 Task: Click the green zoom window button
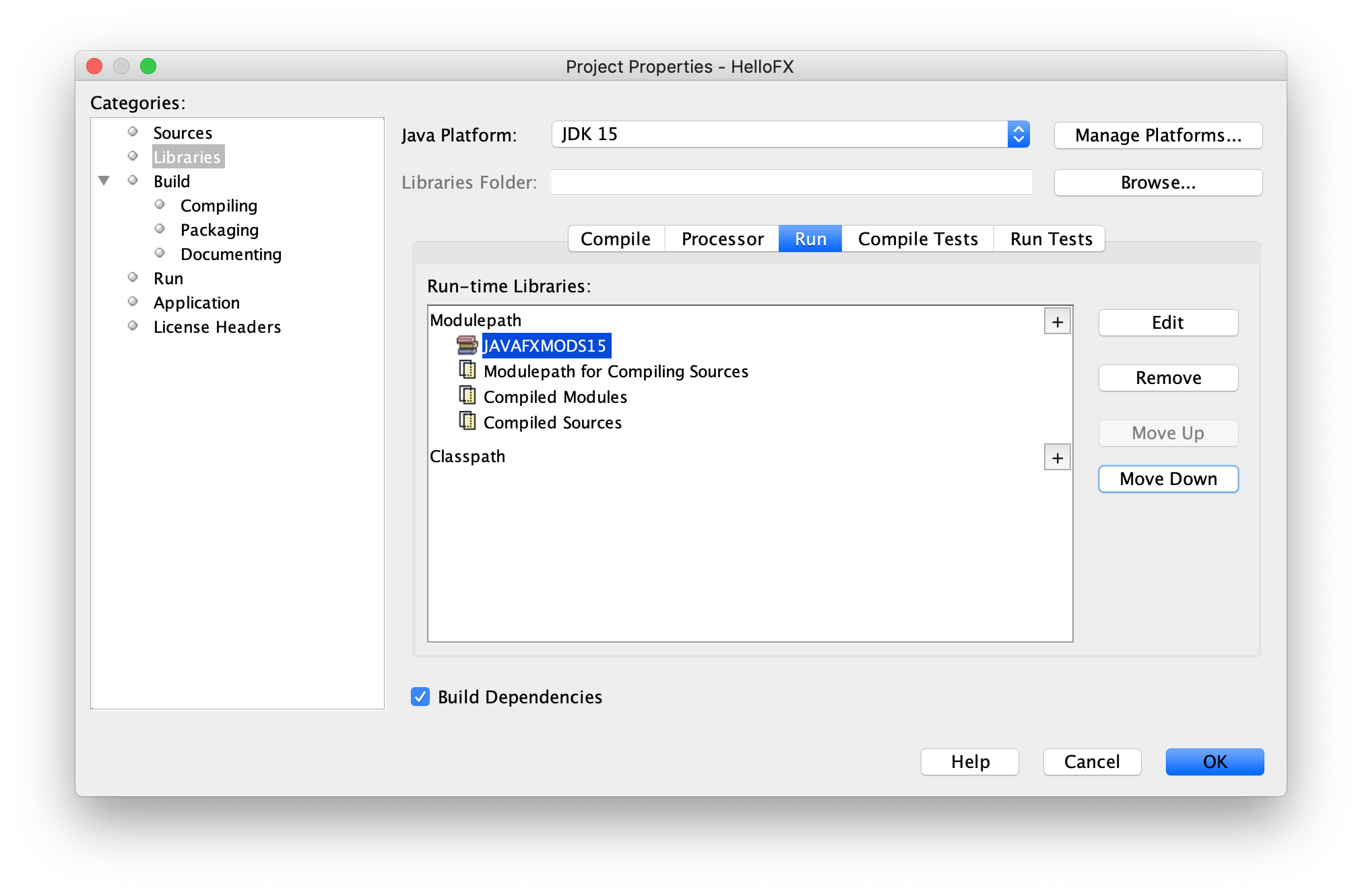(148, 66)
